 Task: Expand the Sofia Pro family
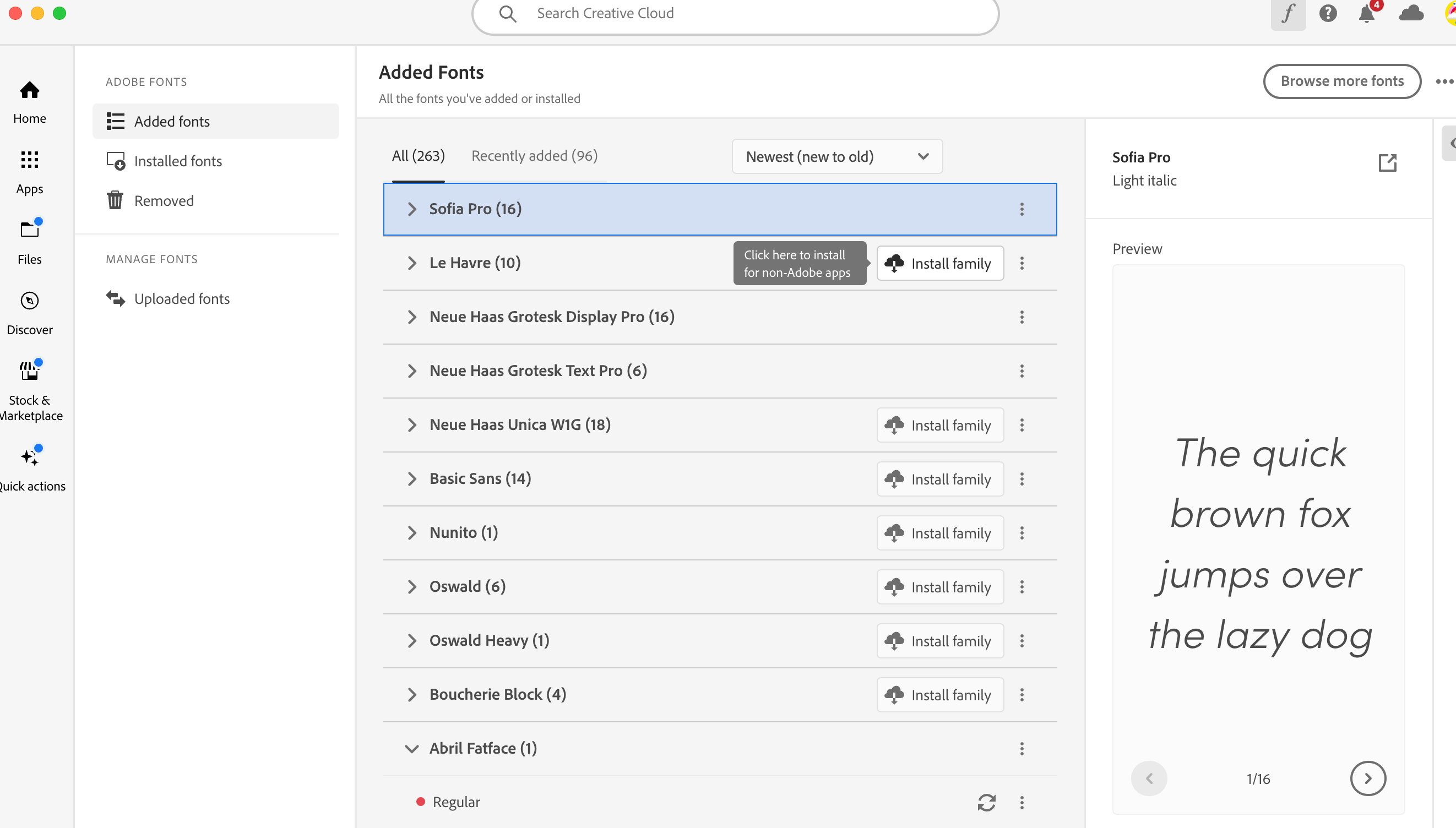412,209
